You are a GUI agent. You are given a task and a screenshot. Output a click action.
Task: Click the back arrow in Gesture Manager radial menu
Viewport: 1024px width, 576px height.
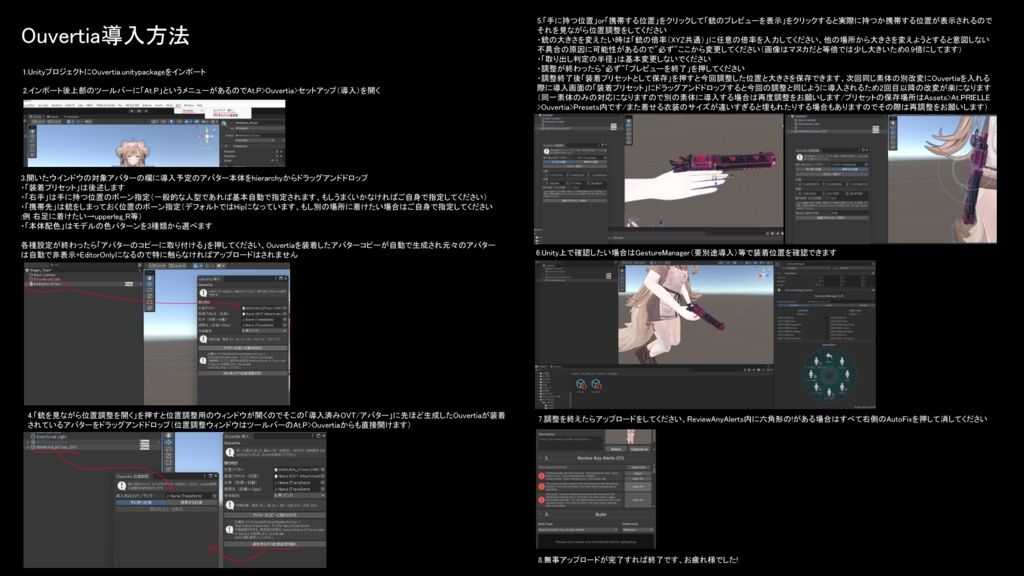click(x=829, y=357)
